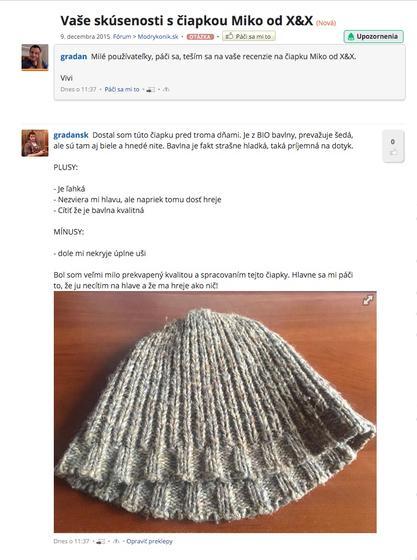
Task: Click the warning report icon below the hat photo
Action: [x=116, y=541]
